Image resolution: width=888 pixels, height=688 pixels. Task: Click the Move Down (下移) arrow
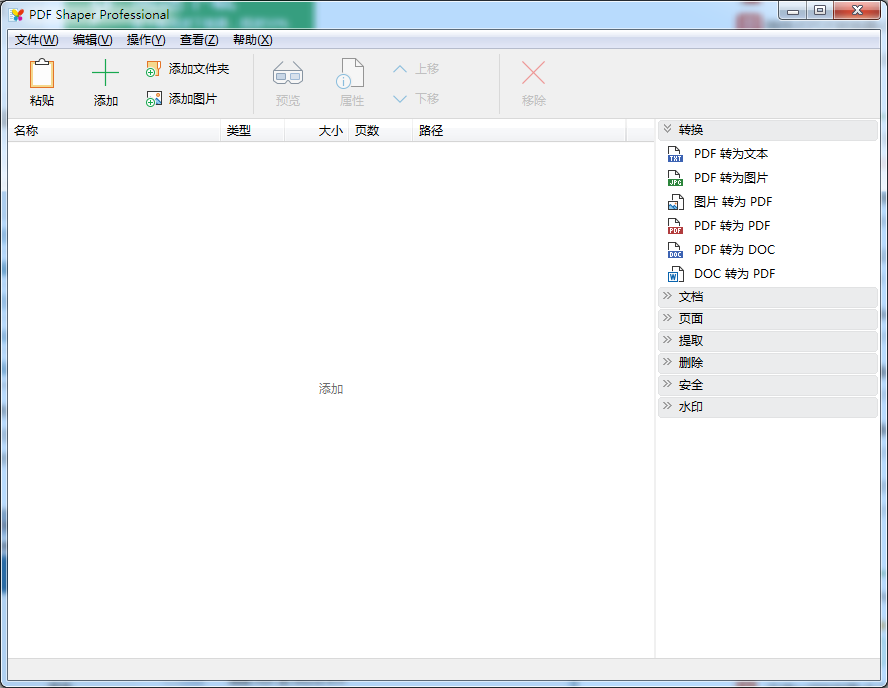click(x=400, y=99)
